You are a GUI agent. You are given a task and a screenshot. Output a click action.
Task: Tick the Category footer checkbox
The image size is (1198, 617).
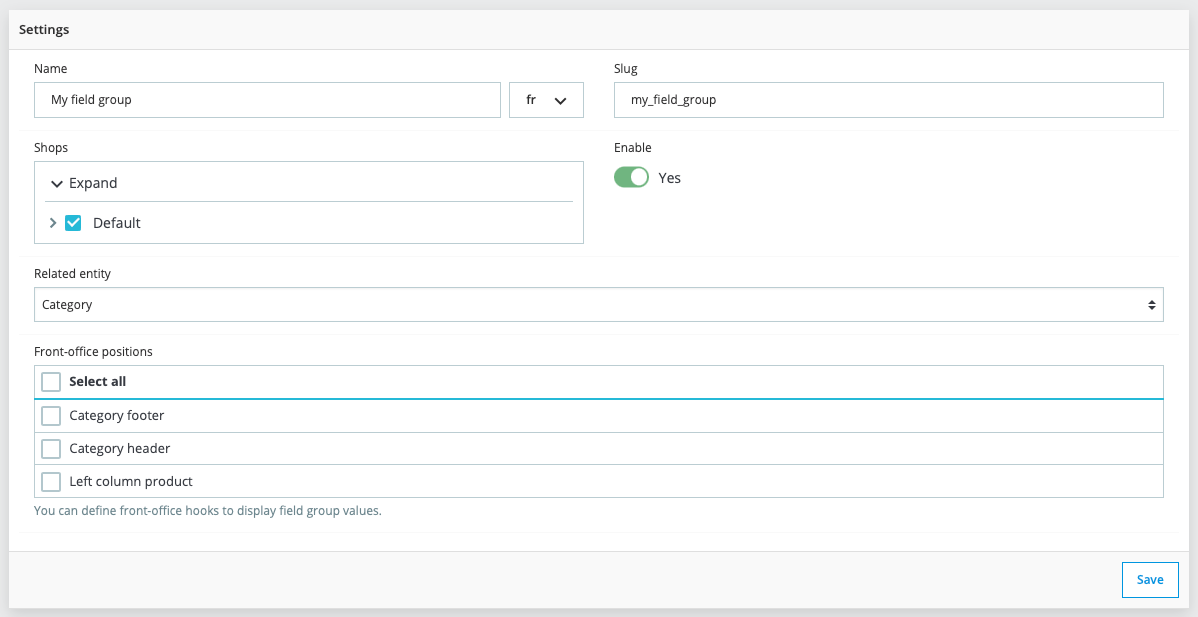pyautogui.click(x=51, y=416)
